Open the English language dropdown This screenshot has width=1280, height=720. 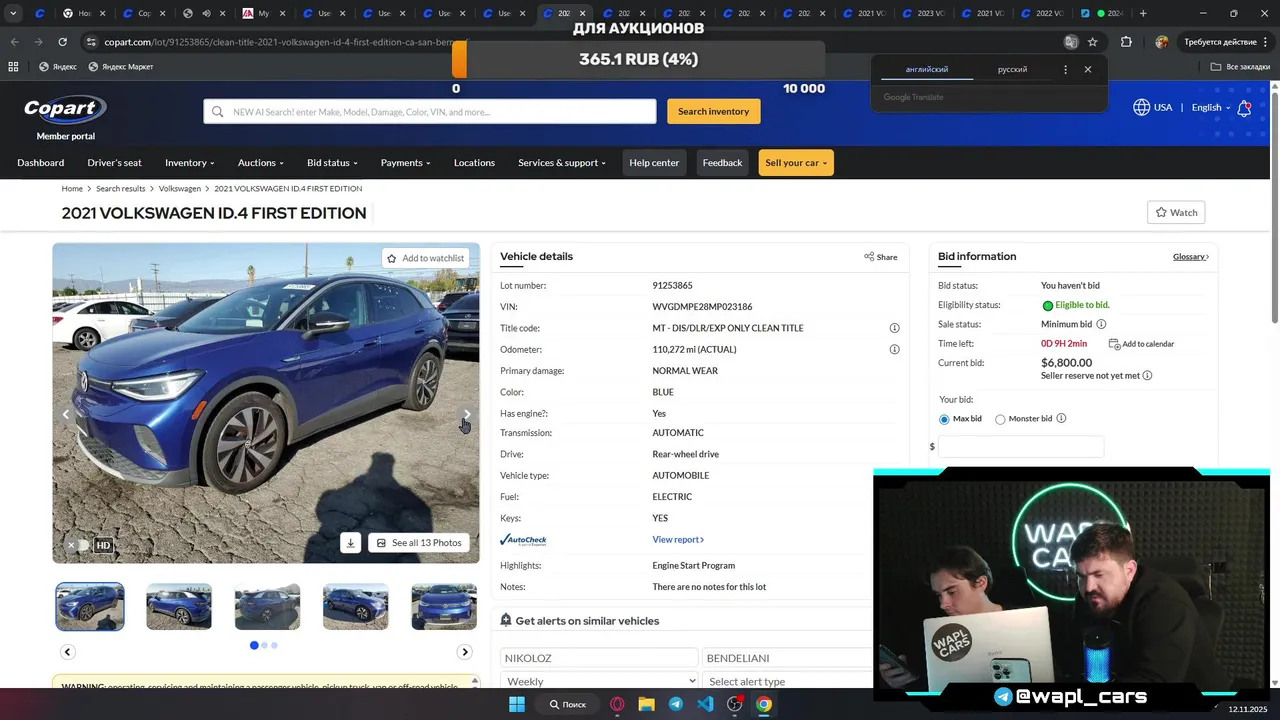[1211, 107]
